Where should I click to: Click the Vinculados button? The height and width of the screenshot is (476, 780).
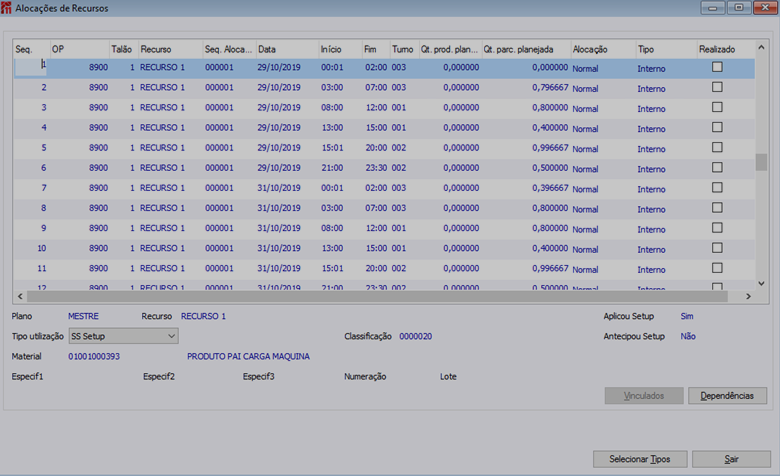[644, 396]
